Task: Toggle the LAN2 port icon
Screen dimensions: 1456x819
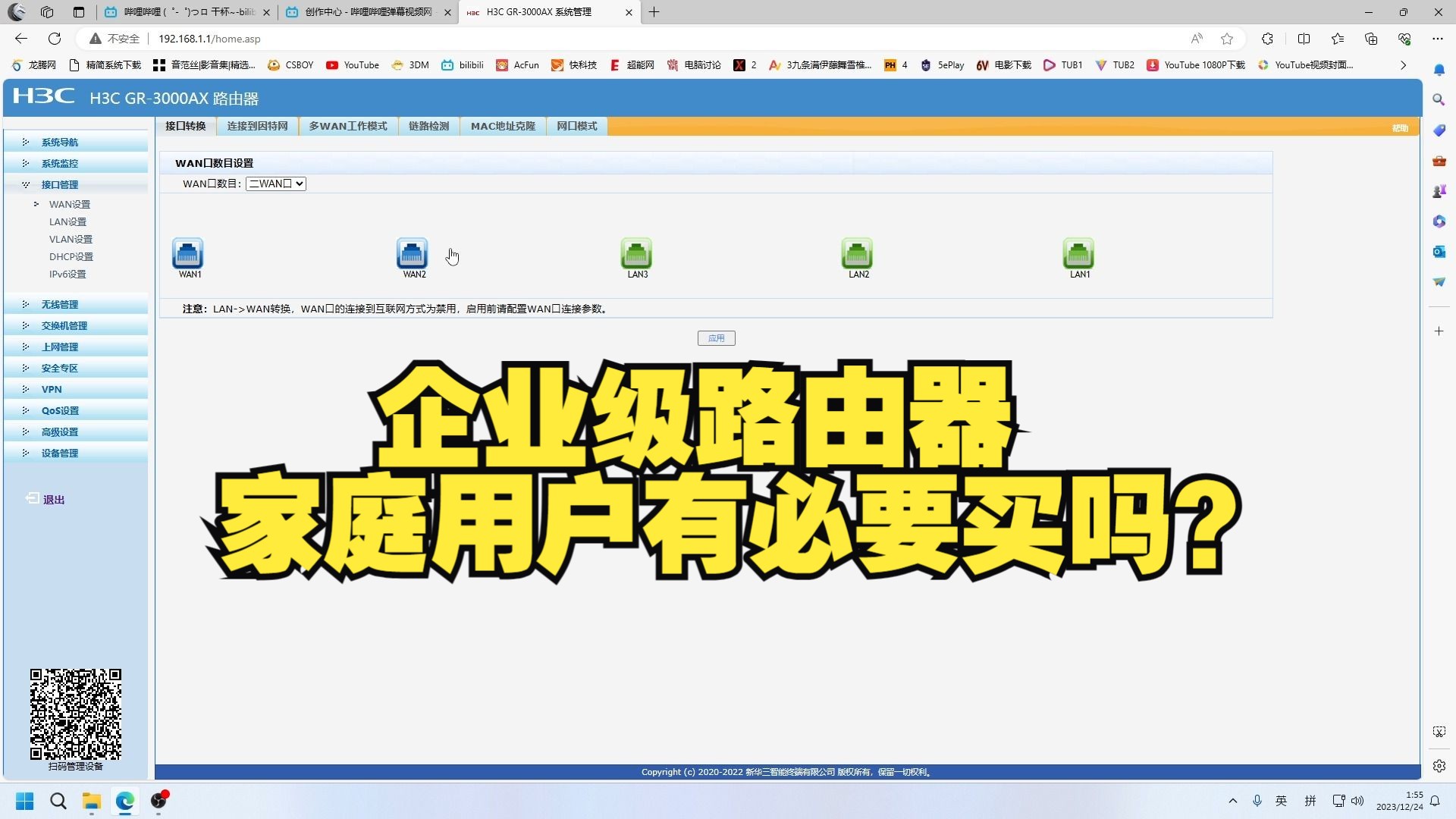Action: click(x=857, y=253)
